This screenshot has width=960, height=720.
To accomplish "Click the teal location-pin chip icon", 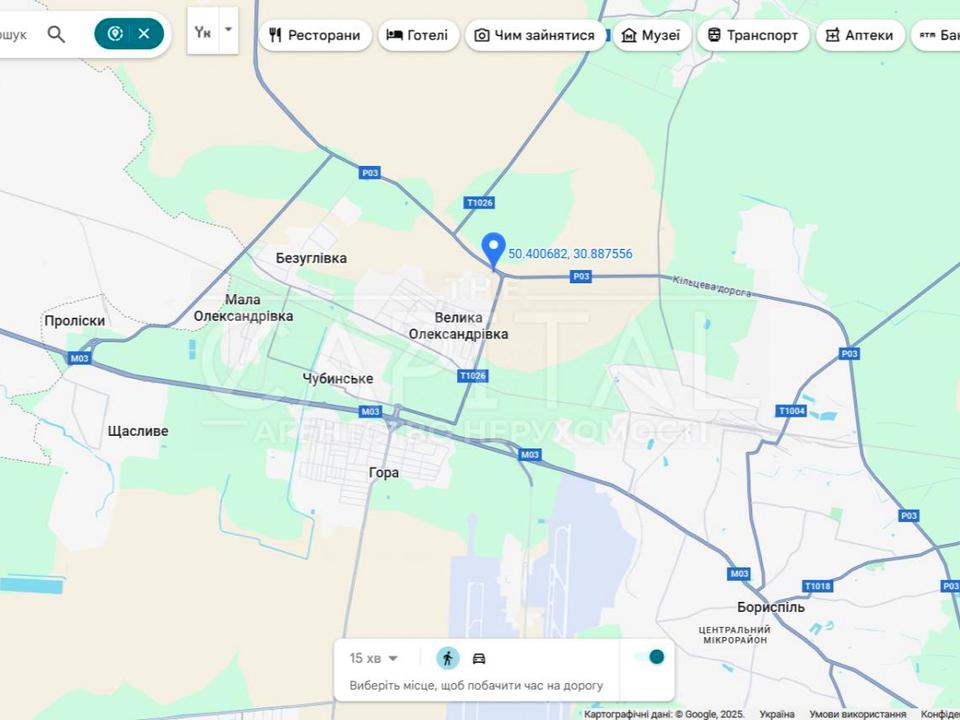I will [115, 34].
